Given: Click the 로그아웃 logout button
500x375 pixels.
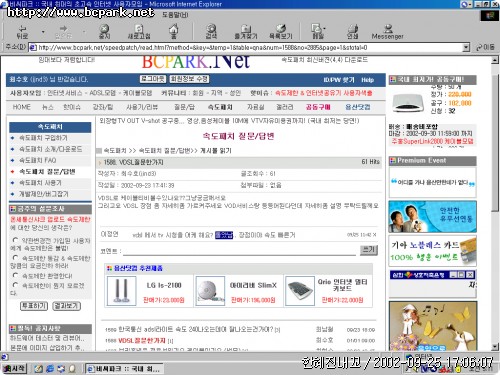Looking at the screenshot, I should [x=153, y=79].
